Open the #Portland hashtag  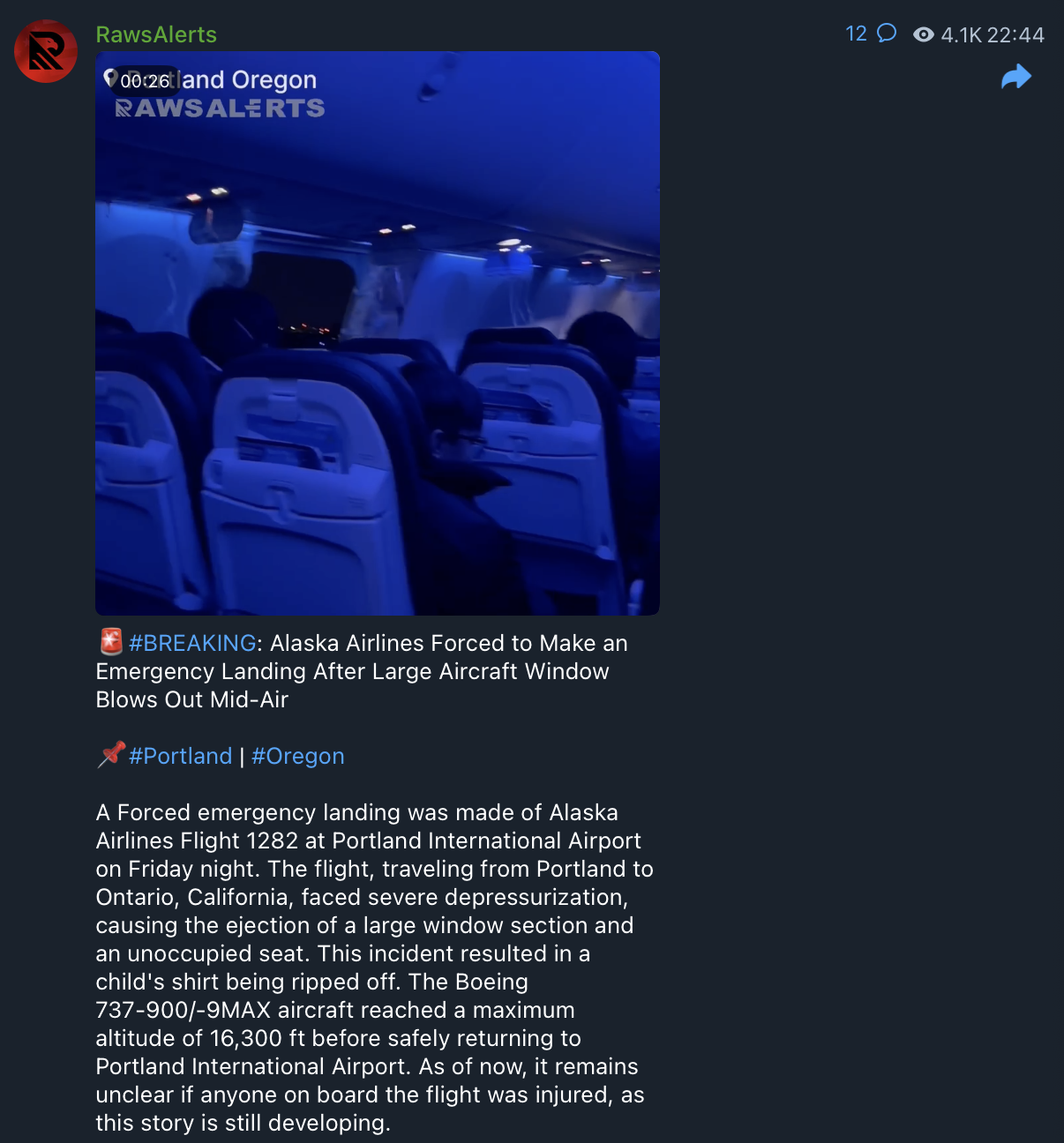tap(180, 756)
